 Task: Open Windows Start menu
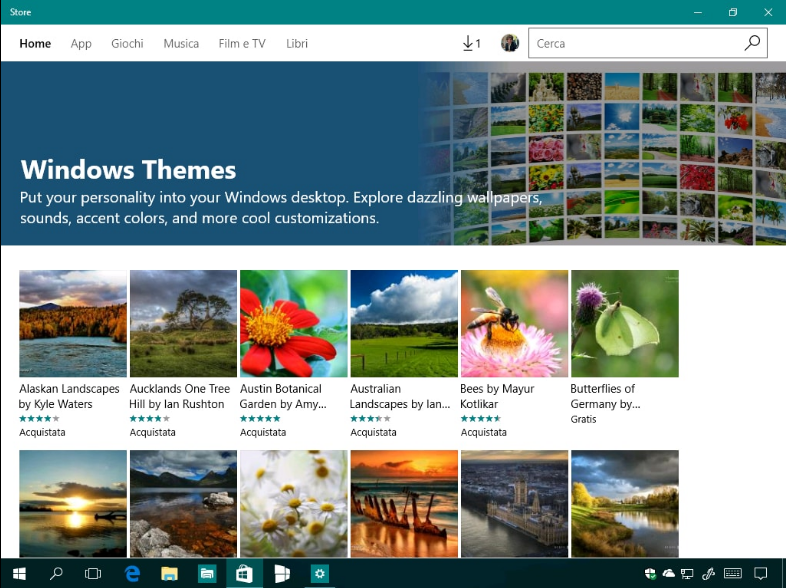(19, 573)
